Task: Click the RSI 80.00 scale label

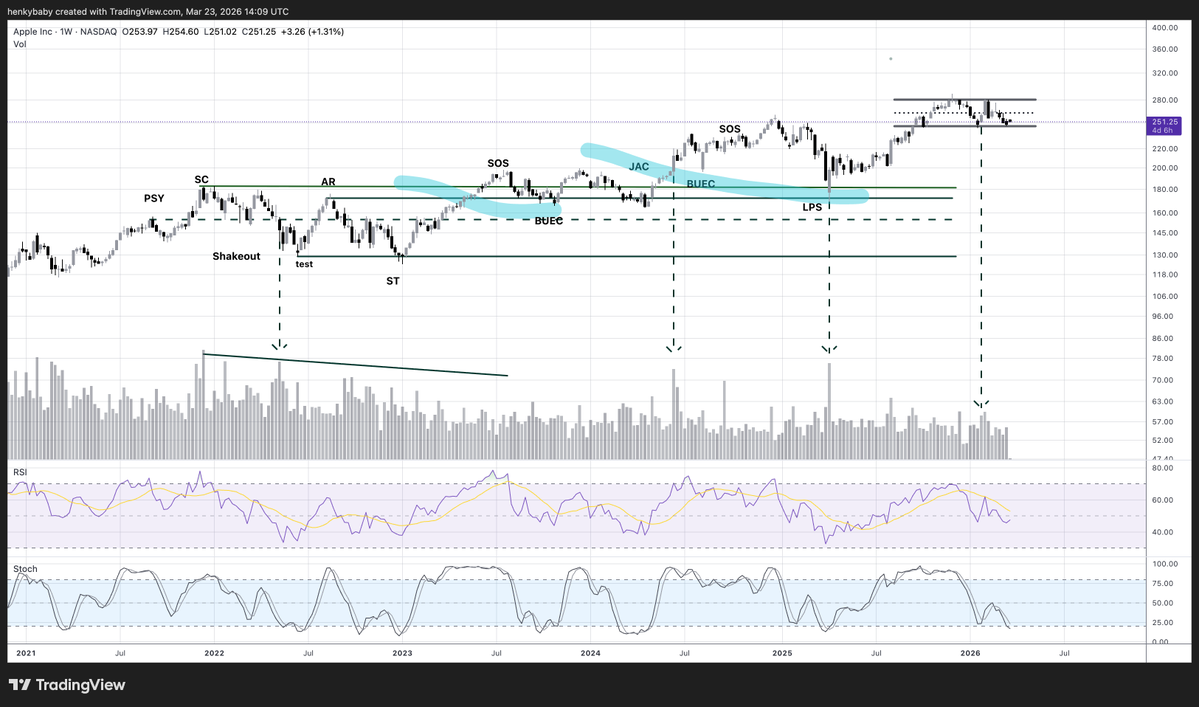Action: (x=1162, y=468)
